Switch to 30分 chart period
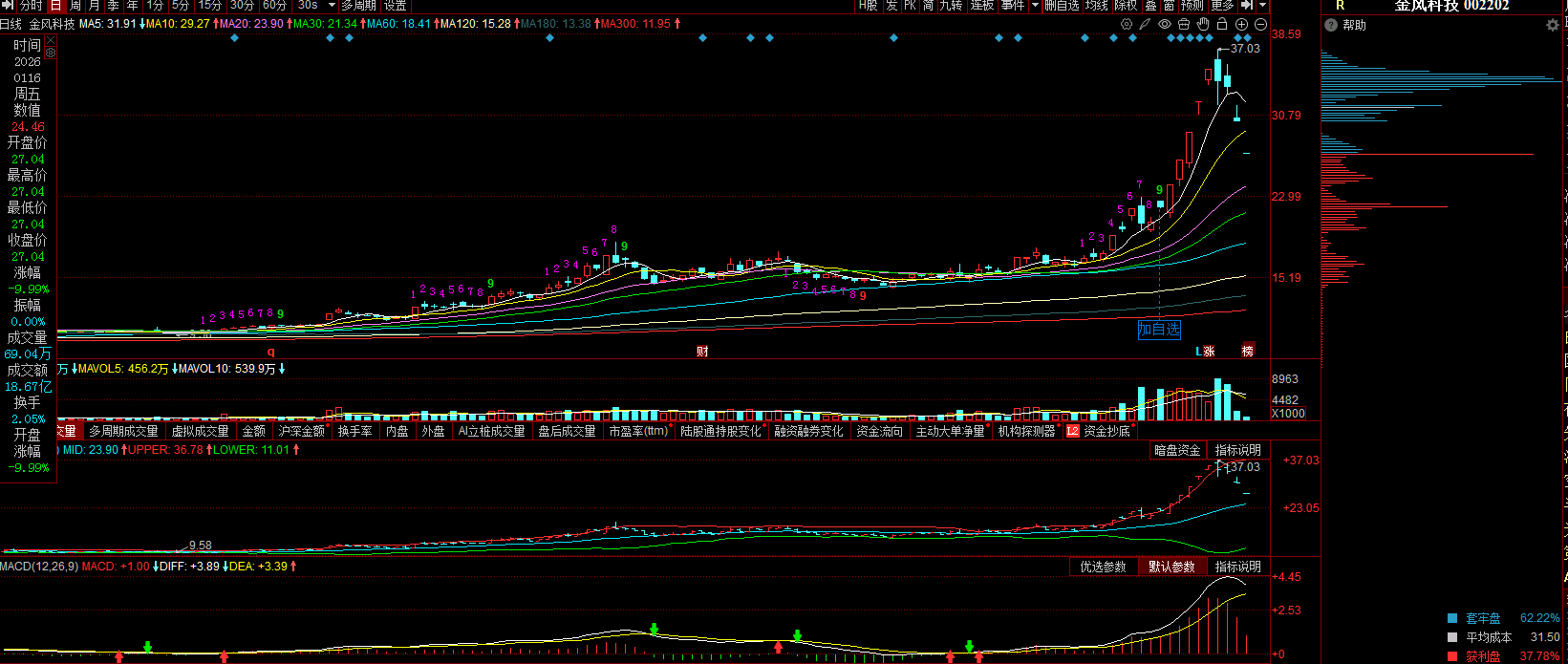Image resolution: width=1568 pixels, height=664 pixels. pos(243,6)
